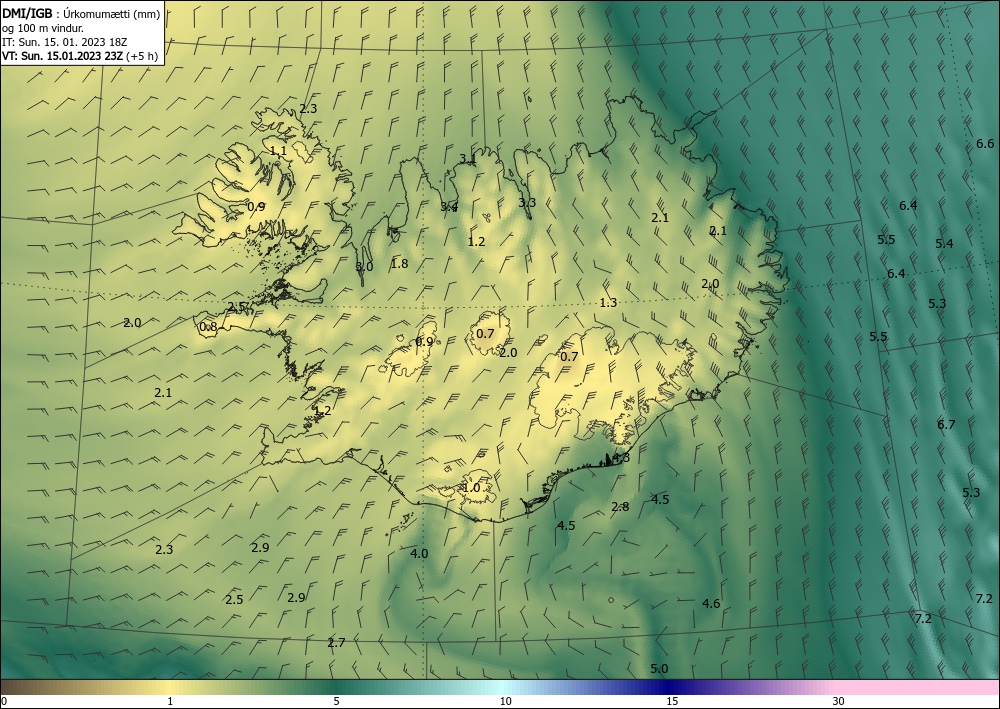
Task: Click the 1.1 value on the map
Action: tap(278, 151)
